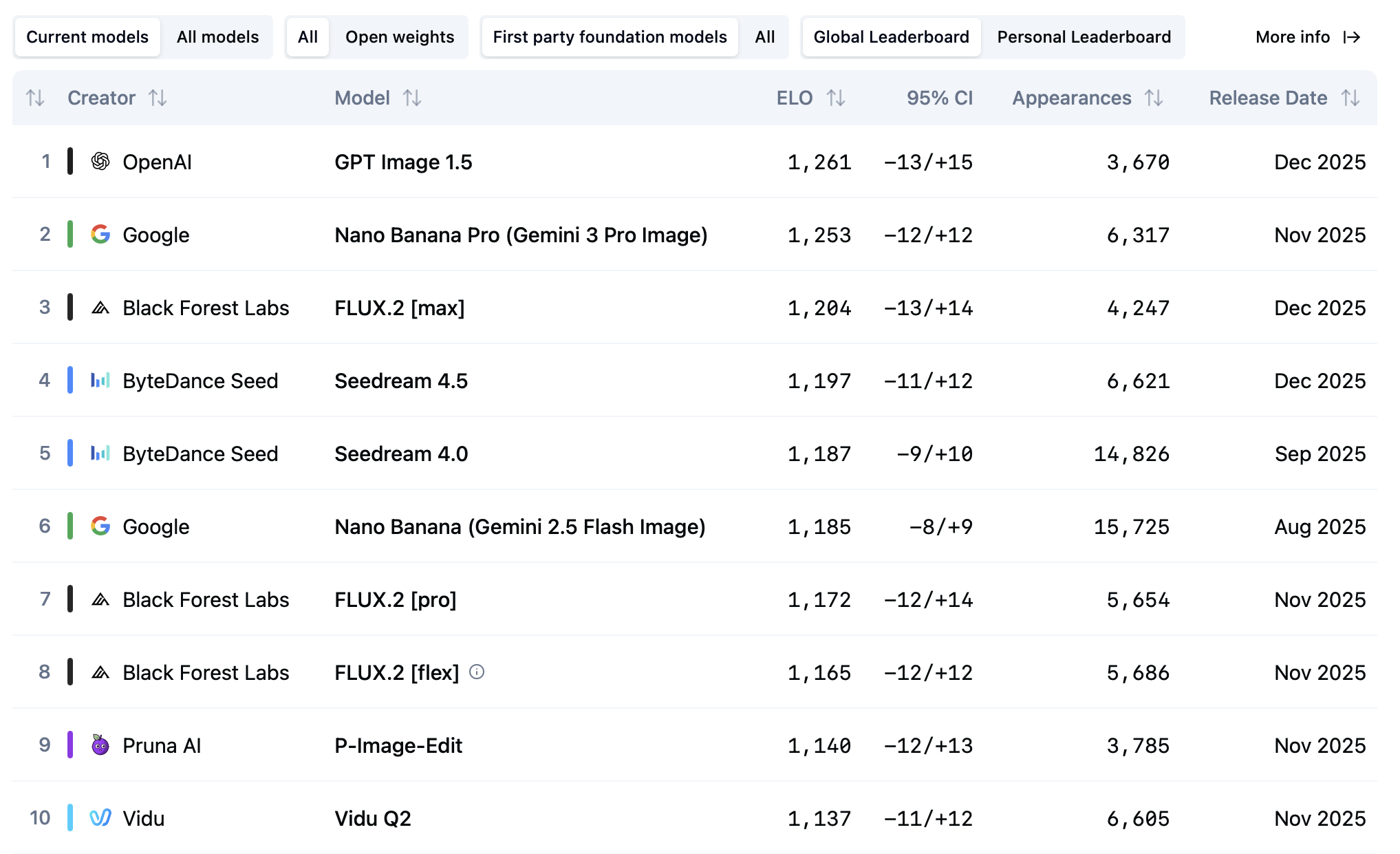Toggle to First party foundation models
This screenshot has width=1400, height=854.
tap(610, 37)
